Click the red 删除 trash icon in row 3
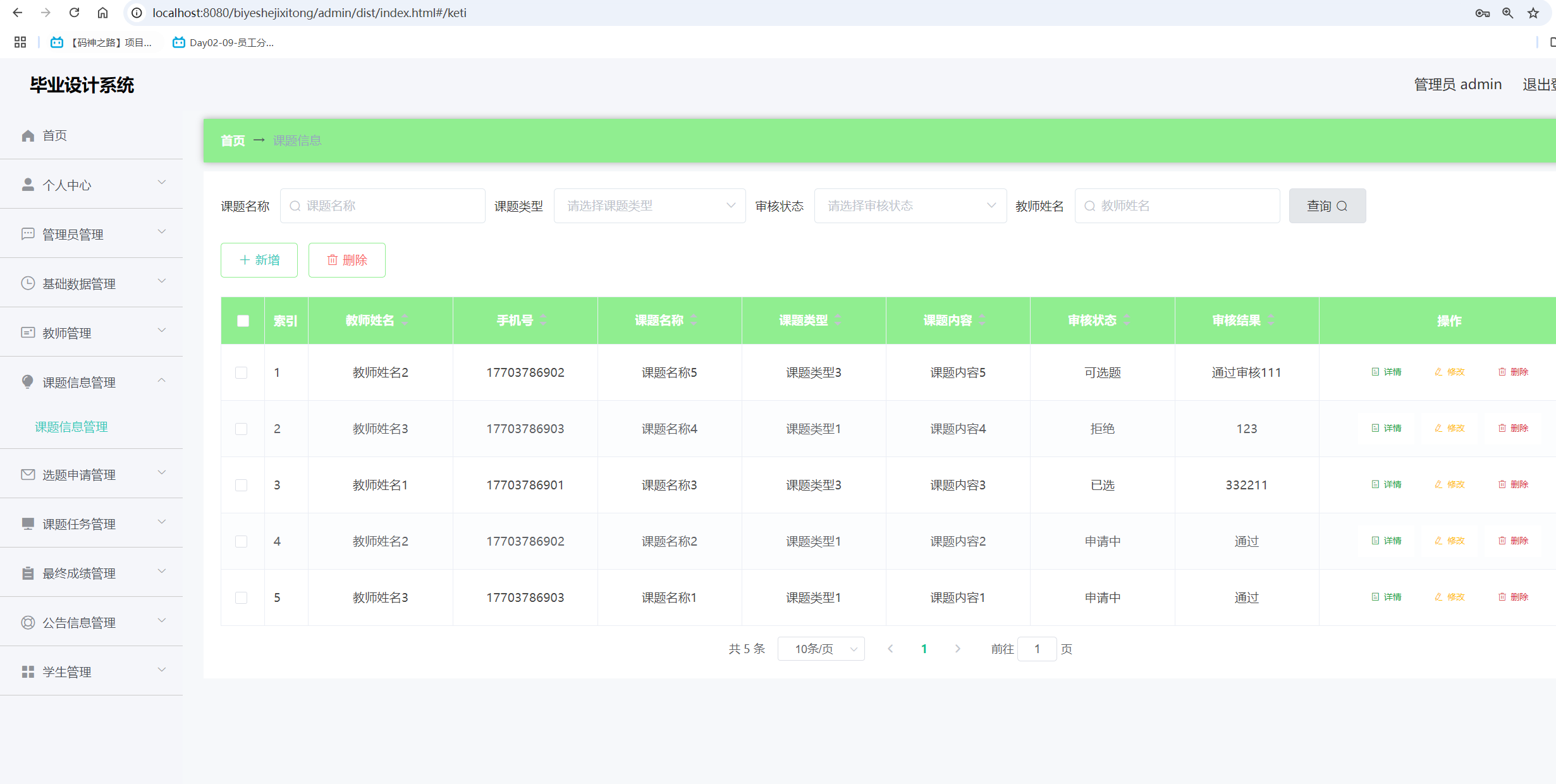The width and height of the screenshot is (1556, 784). pyautogui.click(x=1502, y=484)
